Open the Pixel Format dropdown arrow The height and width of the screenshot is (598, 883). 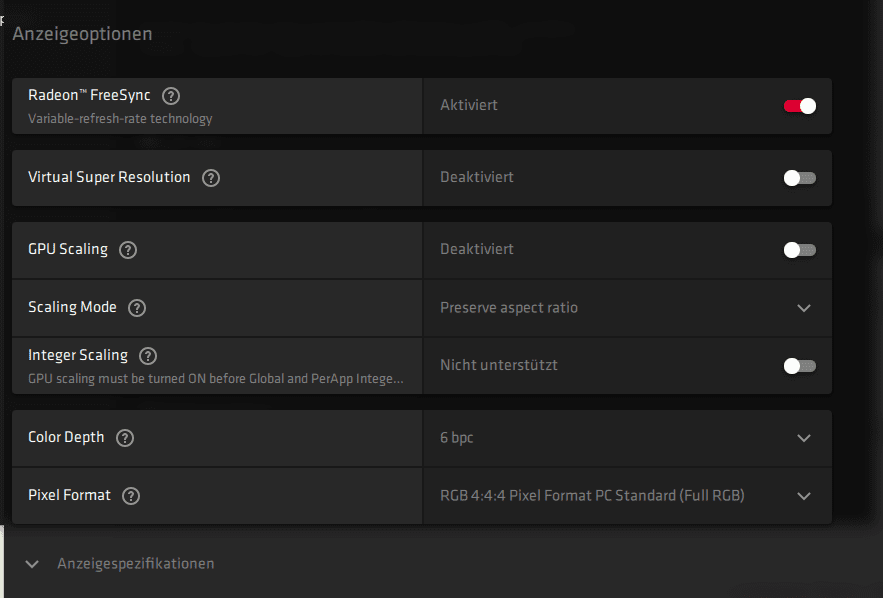click(x=804, y=496)
